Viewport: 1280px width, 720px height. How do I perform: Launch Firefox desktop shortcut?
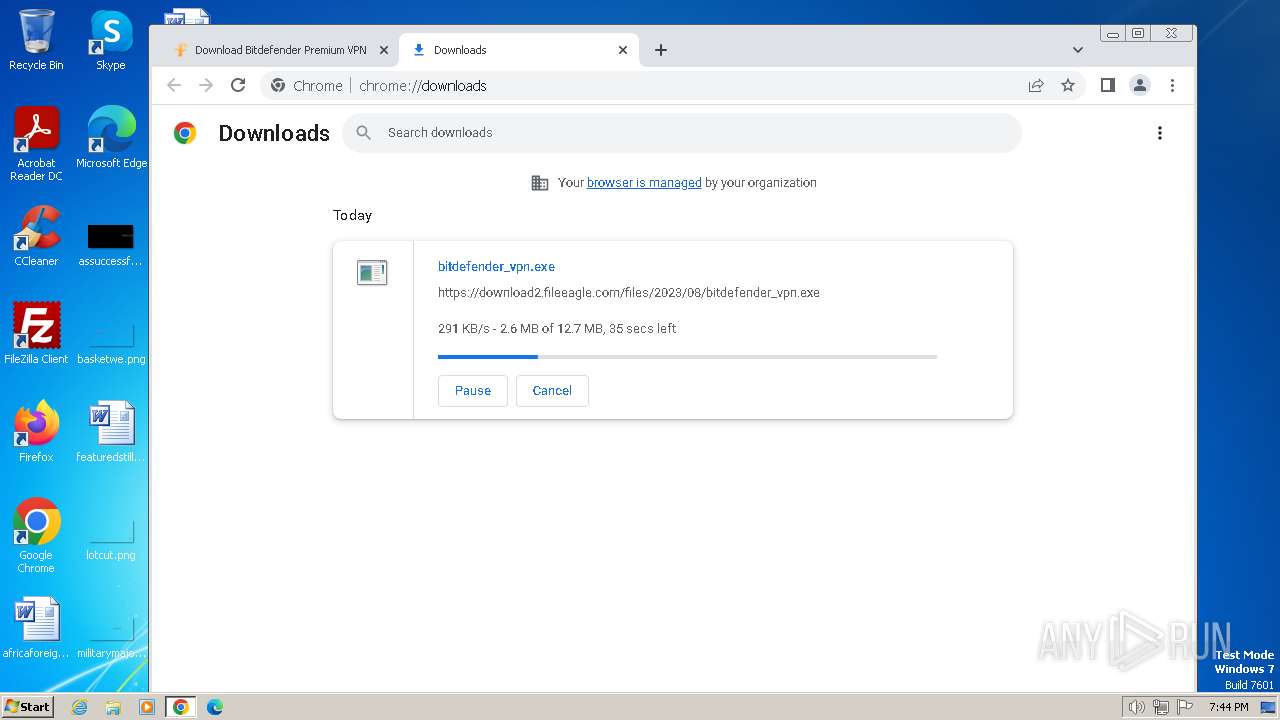[x=36, y=432]
